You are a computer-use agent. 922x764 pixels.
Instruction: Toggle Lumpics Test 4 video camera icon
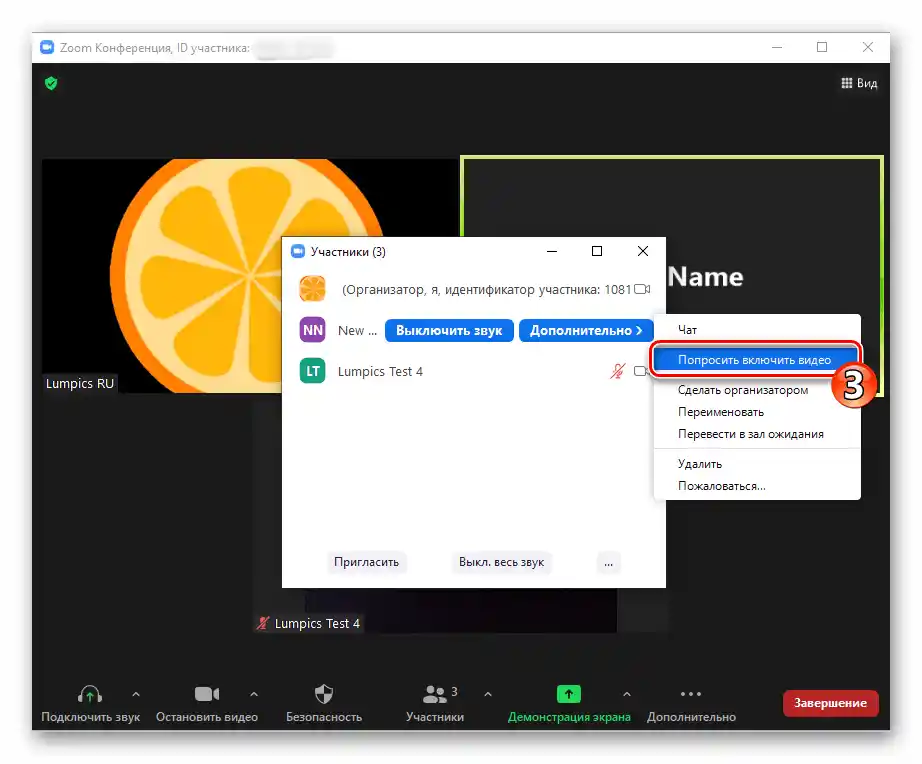pyautogui.click(x=640, y=371)
